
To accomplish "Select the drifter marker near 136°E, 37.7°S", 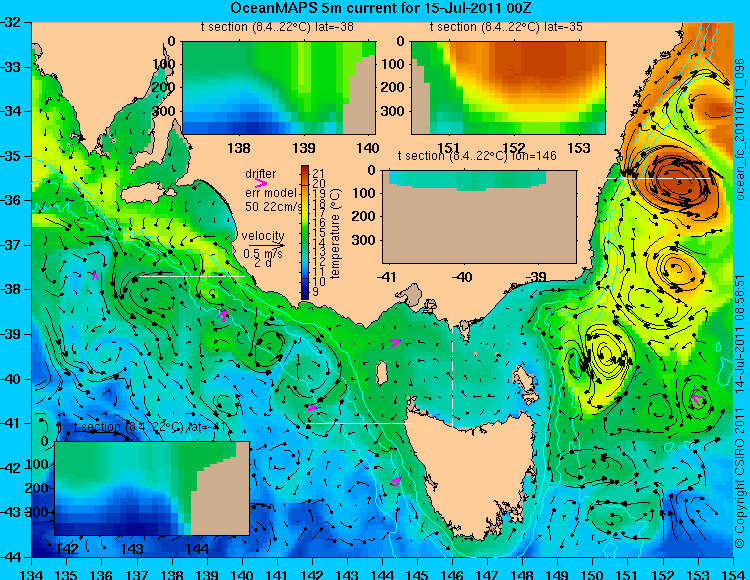I will pyautogui.click(x=95, y=275).
